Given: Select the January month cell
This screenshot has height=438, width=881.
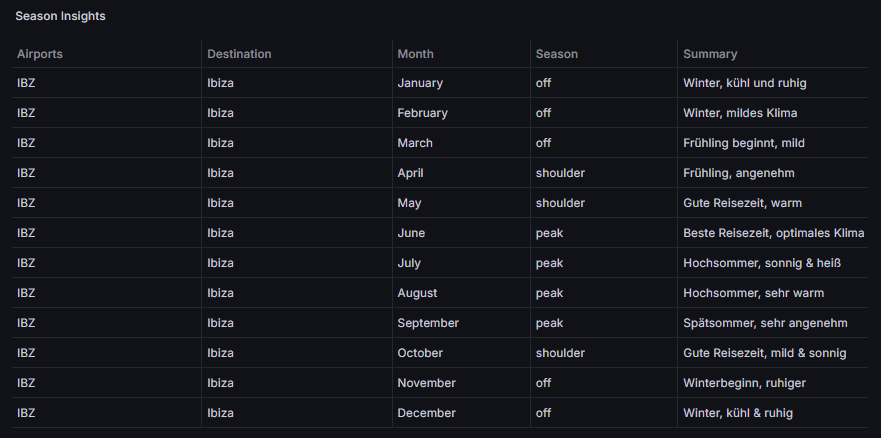Looking at the screenshot, I should pyautogui.click(x=420, y=83).
